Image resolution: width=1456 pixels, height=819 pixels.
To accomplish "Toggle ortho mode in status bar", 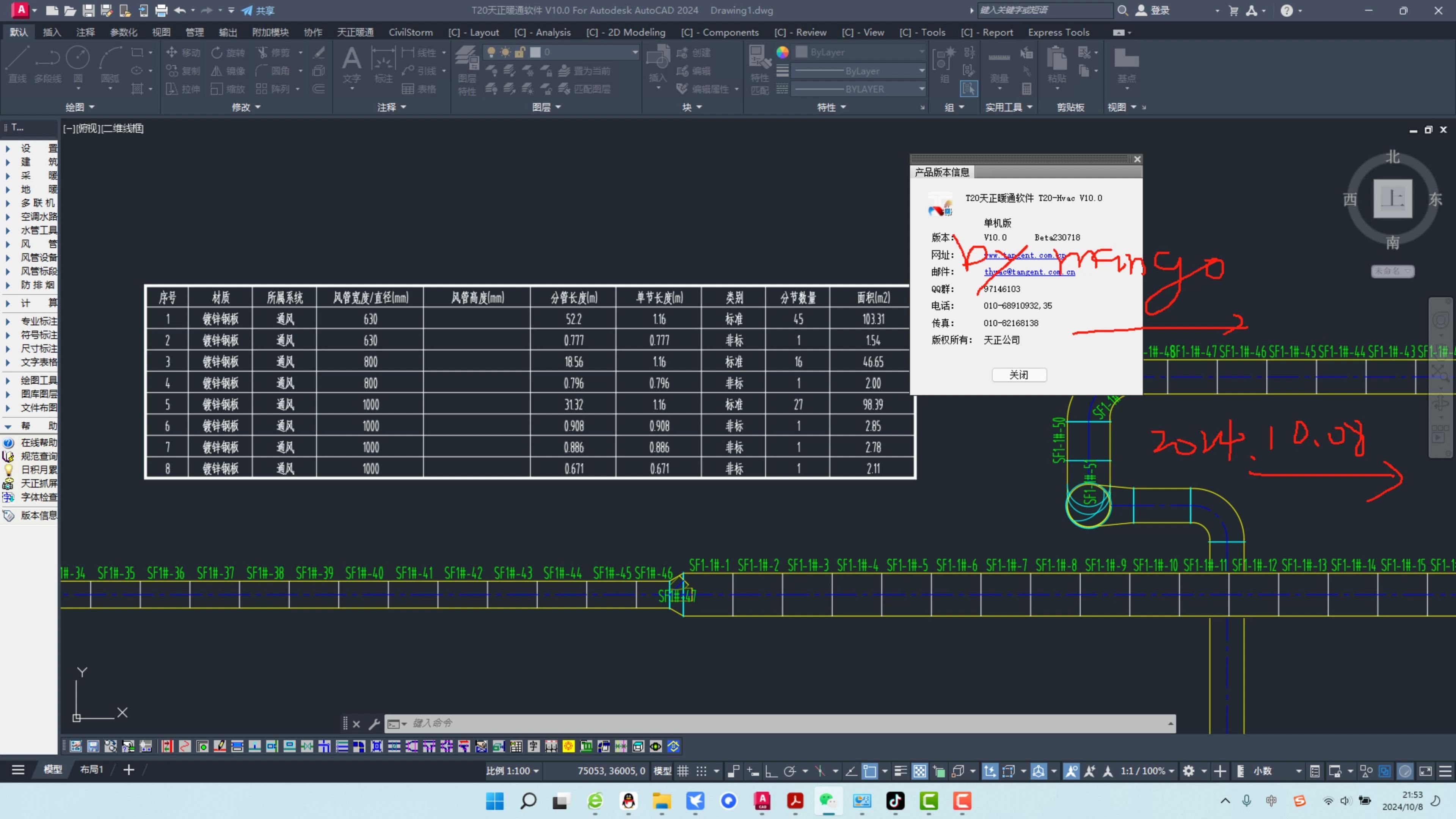I will coord(771,771).
